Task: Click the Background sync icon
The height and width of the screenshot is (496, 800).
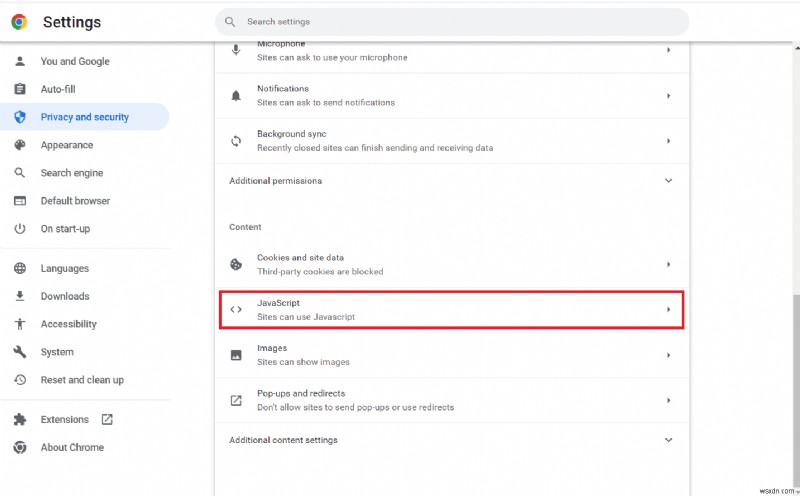Action: pyautogui.click(x=236, y=141)
